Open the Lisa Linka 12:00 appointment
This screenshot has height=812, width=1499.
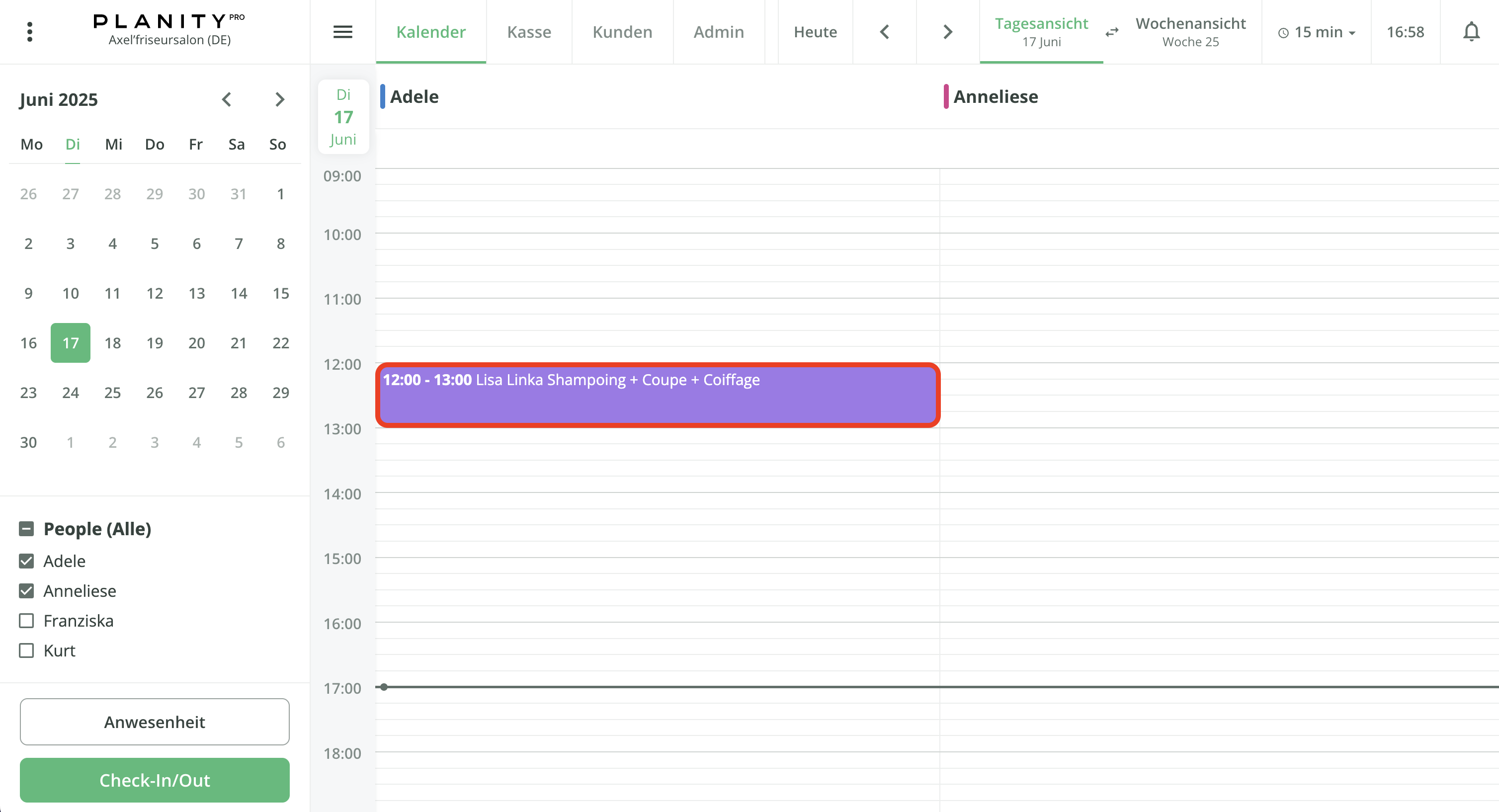tap(658, 395)
